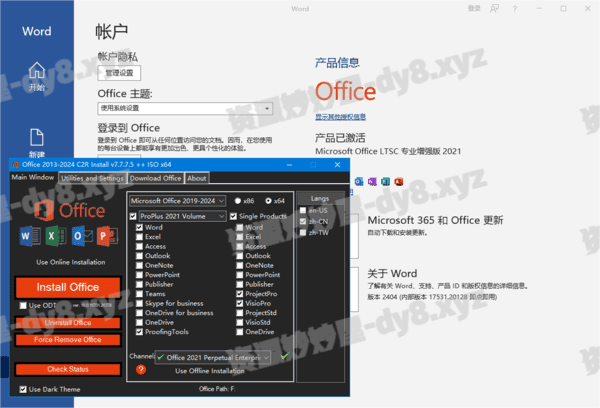The image size is (600, 408).
Task: Check the zh-TW language checkbox
Action: [x=303, y=233]
